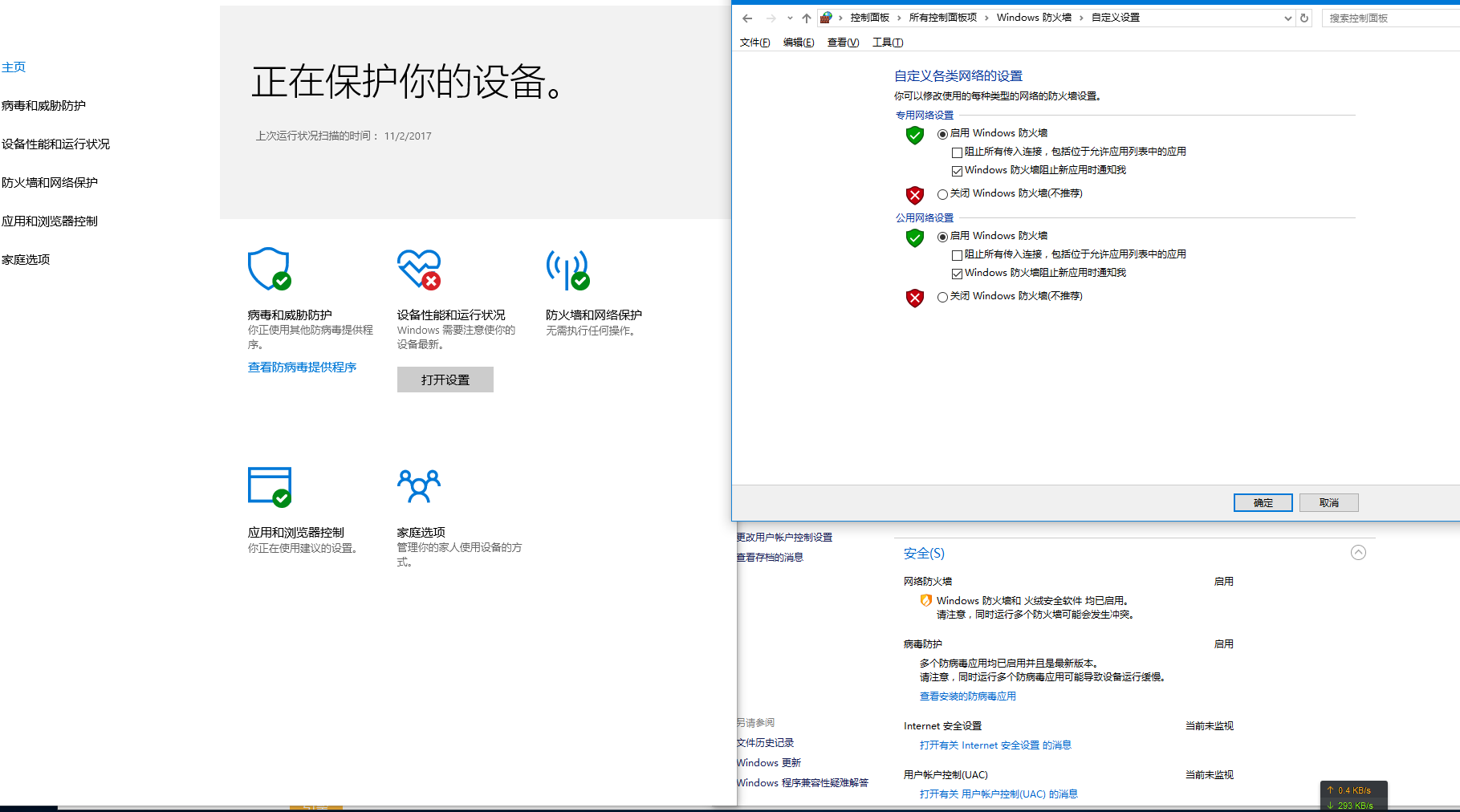This screenshot has width=1460, height=812.
Task: Open the 查看(V) menu
Action: (843, 43)
